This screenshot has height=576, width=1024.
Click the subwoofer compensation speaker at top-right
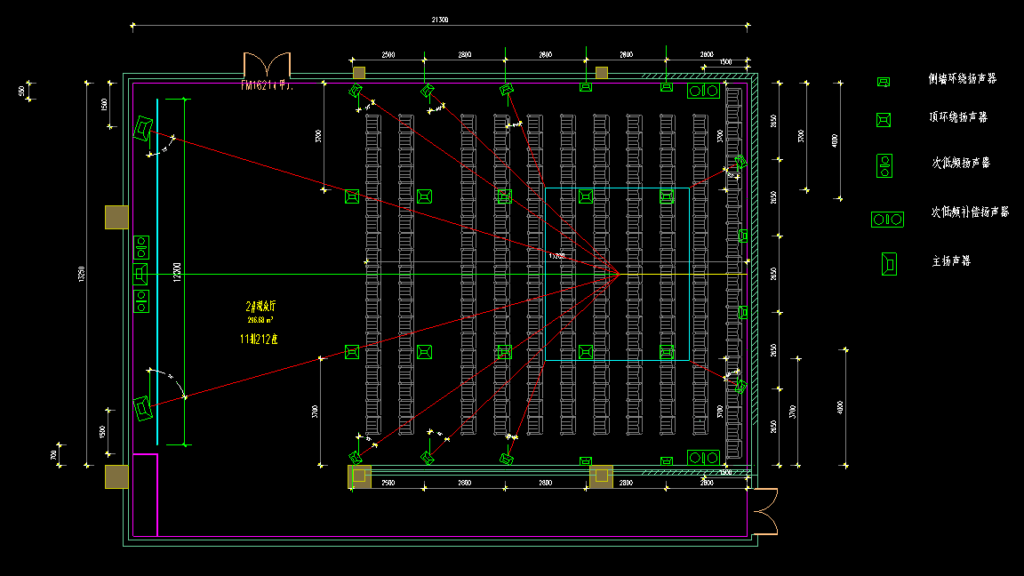point(701,92)
